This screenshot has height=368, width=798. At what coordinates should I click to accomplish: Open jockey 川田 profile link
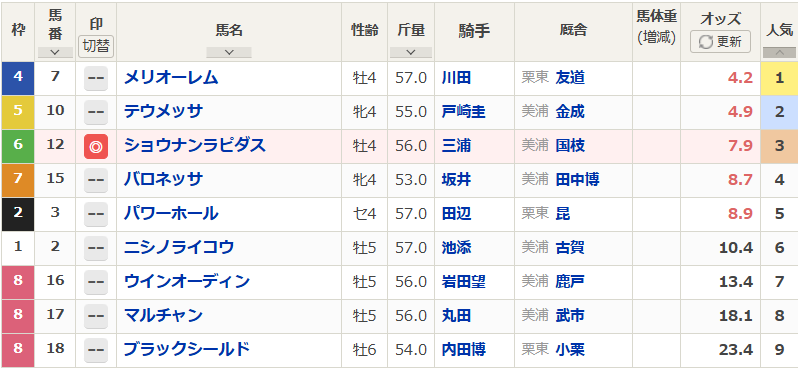tap(457, 78)
